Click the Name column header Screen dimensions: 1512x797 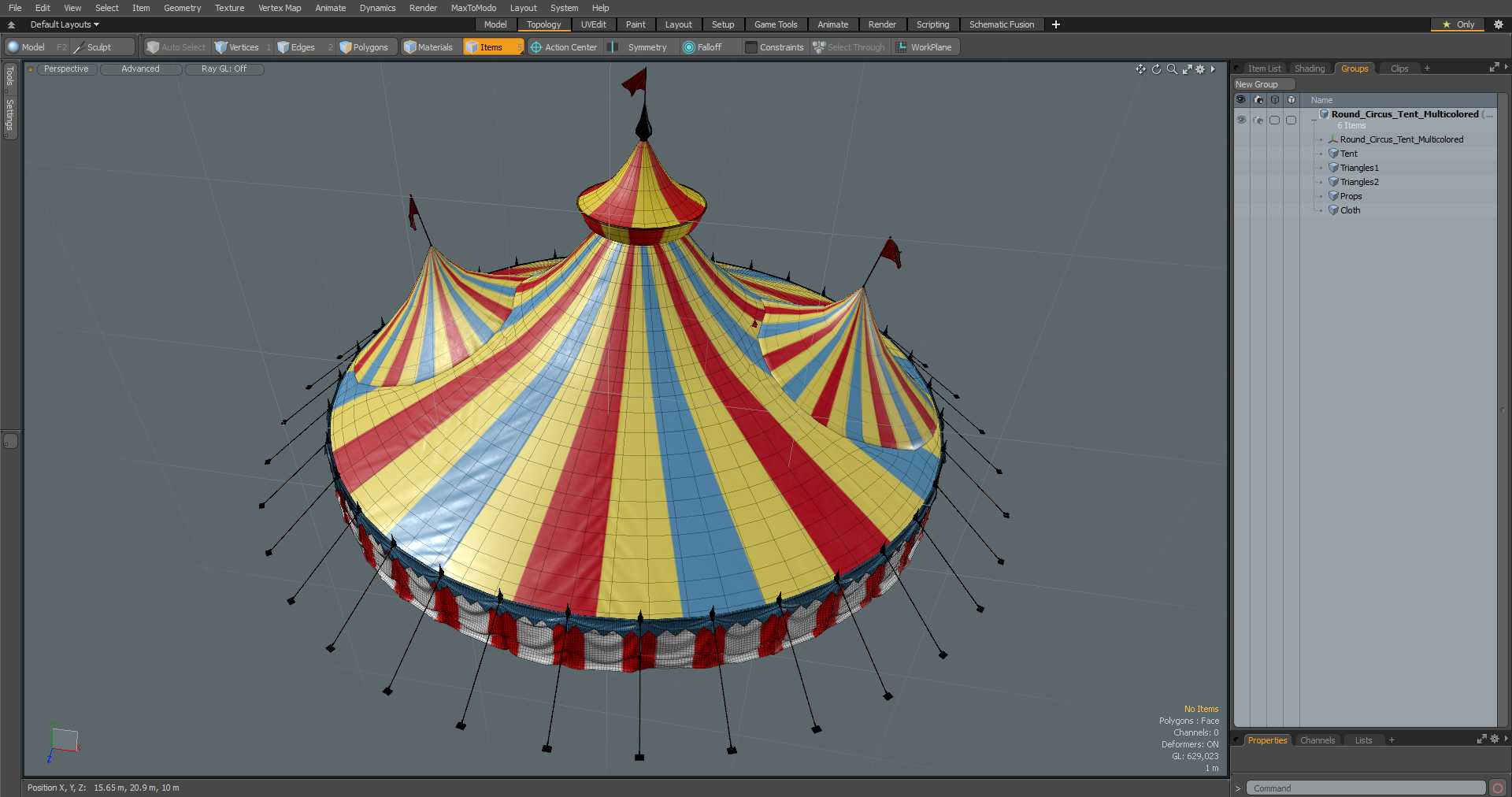pos(1321,100)
